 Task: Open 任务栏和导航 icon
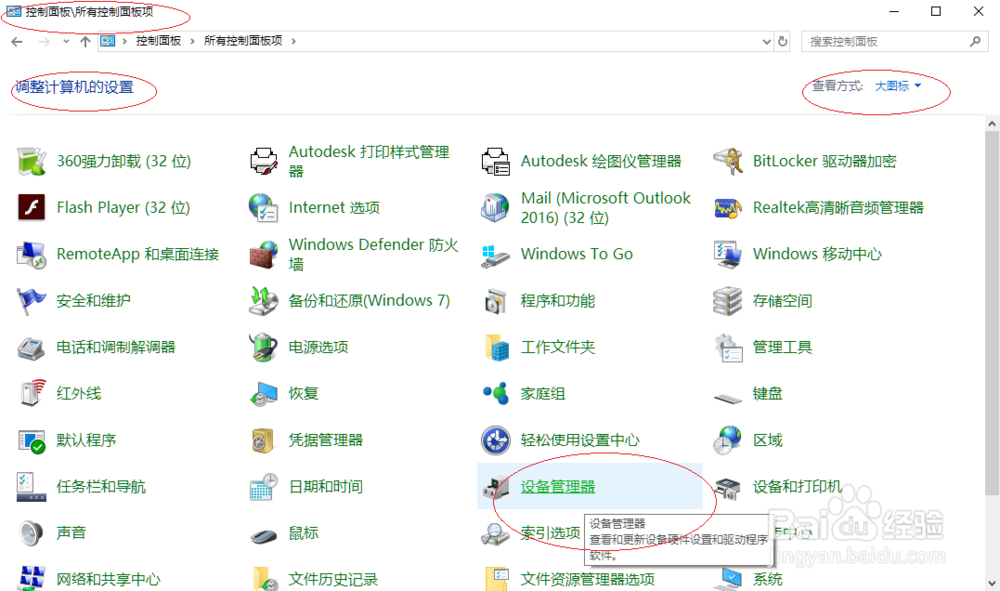coord(31,487)
